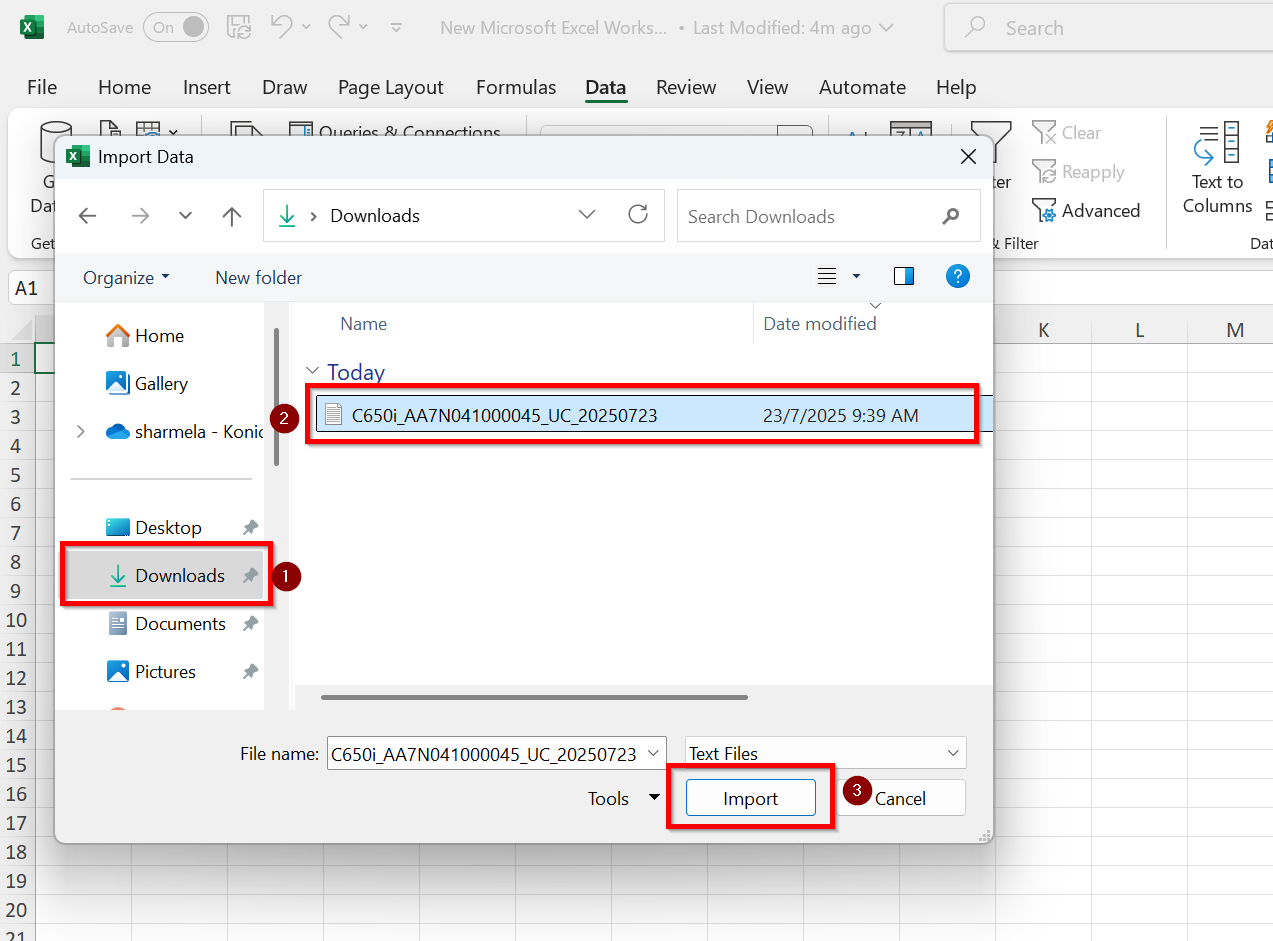Switch to the Page Layout tab
Screen dimensions: 1273x941
coord(390,88)
